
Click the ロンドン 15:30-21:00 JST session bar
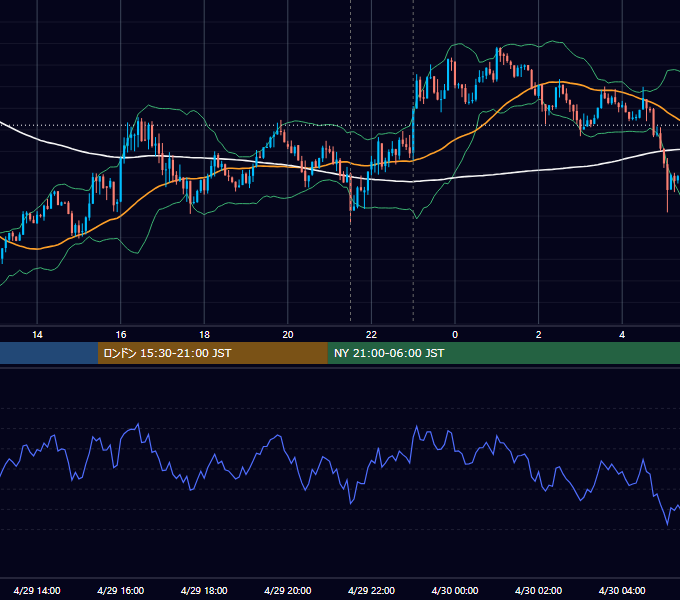212,353
